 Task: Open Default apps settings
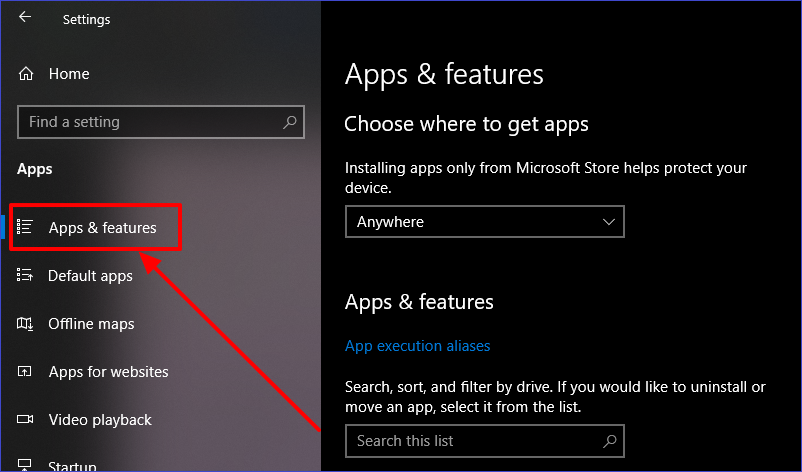90,276
